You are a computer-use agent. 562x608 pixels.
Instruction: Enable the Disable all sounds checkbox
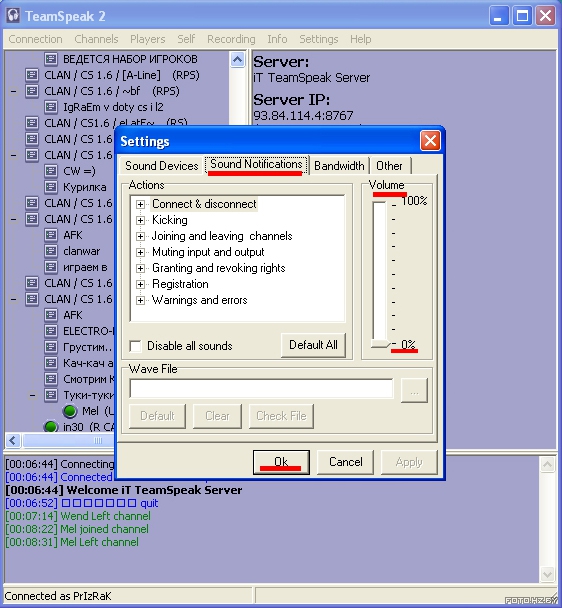135,345
